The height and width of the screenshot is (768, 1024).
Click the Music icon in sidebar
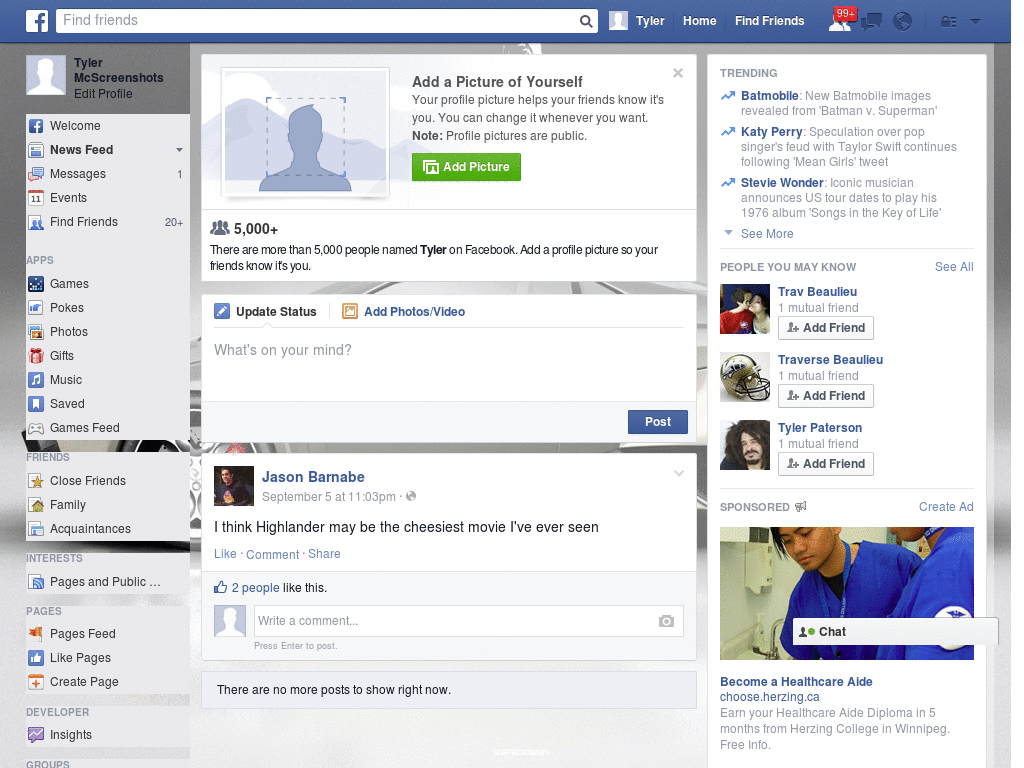(36, 380)
